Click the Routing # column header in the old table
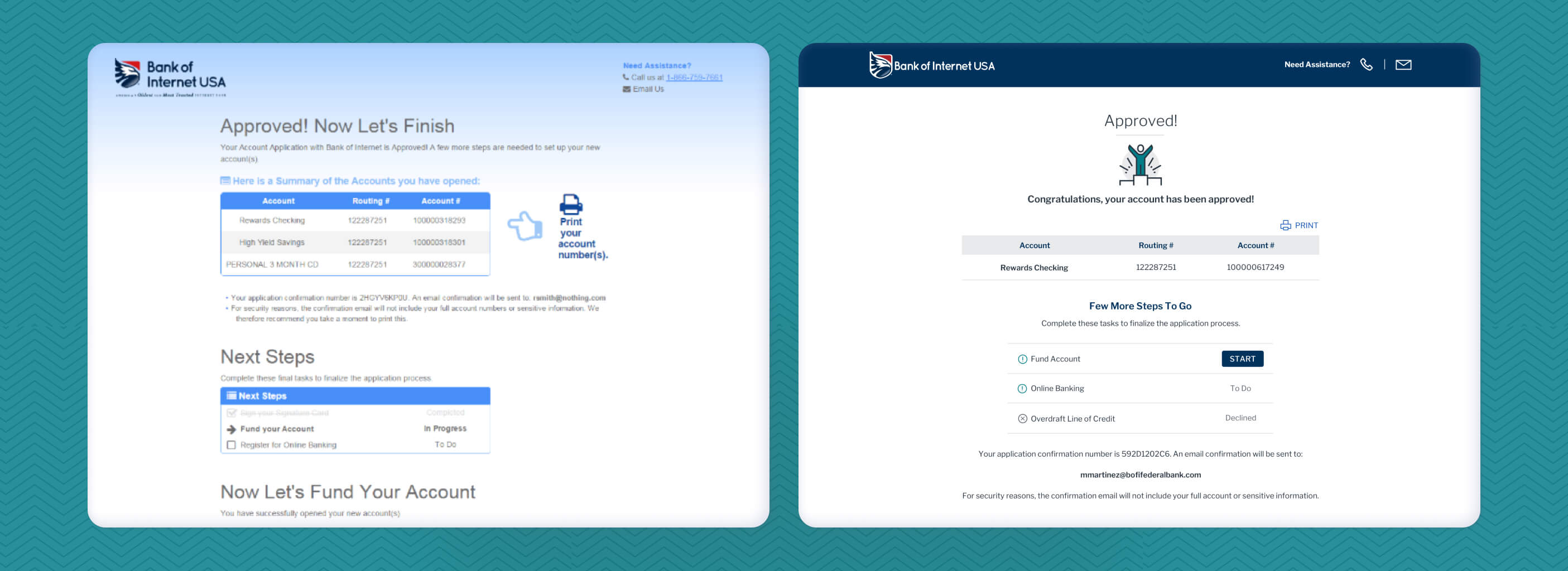The width and height of the screenshot is (1568, 571). pos(371,201)
